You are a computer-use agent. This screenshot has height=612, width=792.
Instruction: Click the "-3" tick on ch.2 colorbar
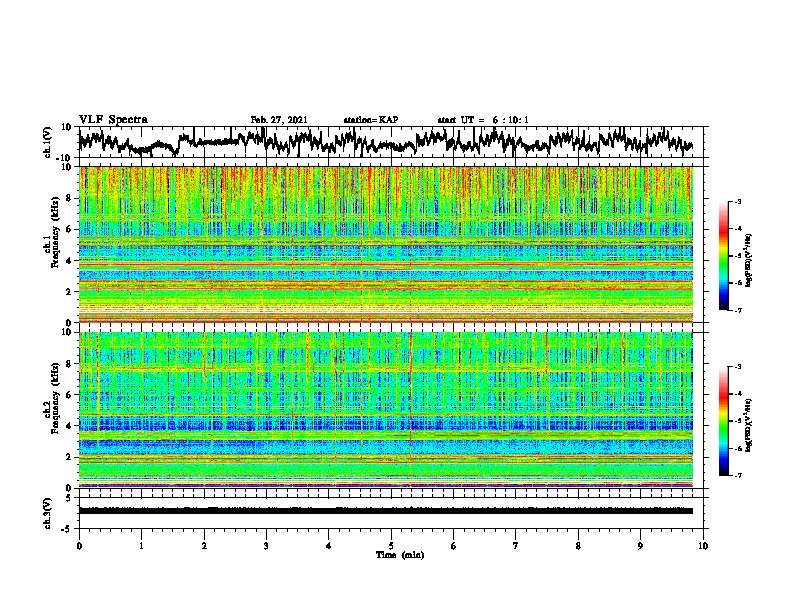tap(738, 367)
